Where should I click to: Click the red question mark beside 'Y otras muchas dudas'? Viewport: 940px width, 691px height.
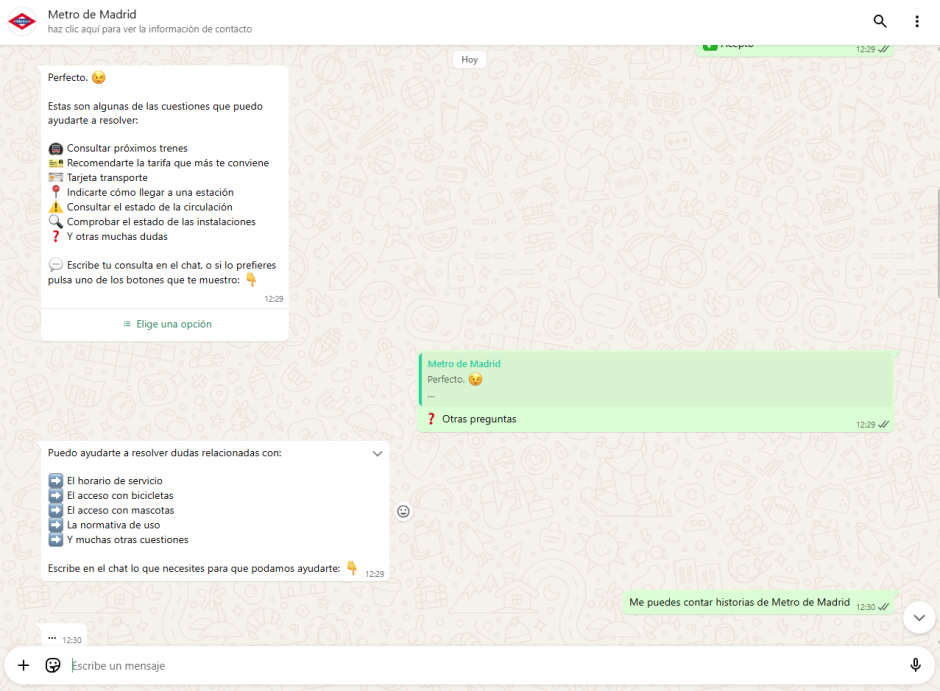(56, 236)
